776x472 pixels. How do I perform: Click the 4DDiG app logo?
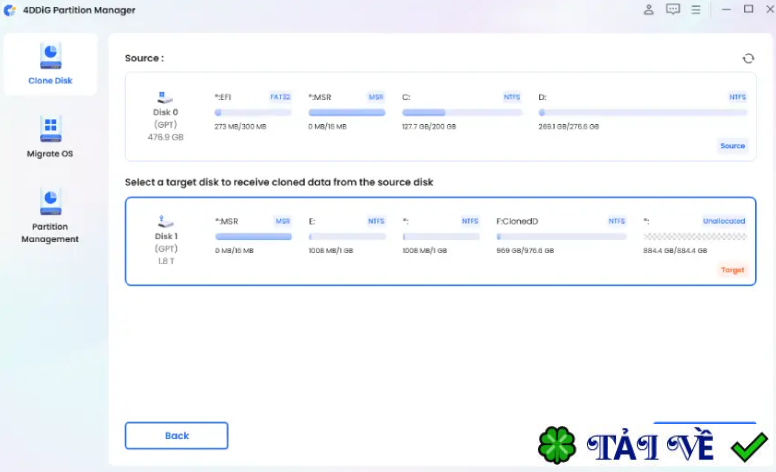9,10
